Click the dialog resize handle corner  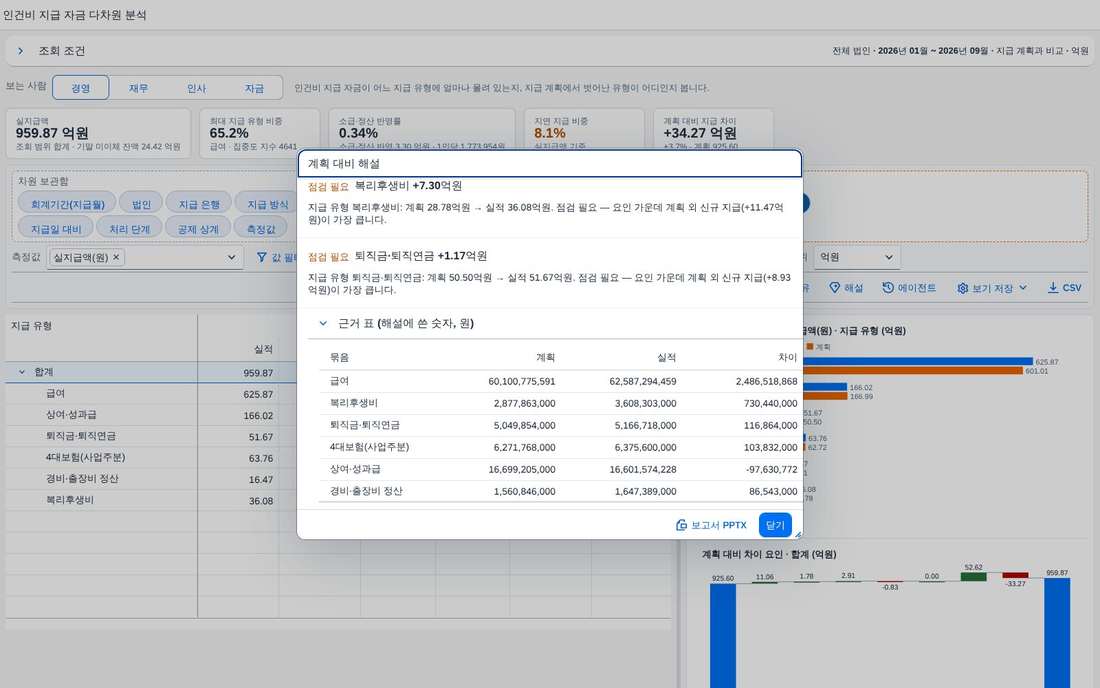pos(798,535)
